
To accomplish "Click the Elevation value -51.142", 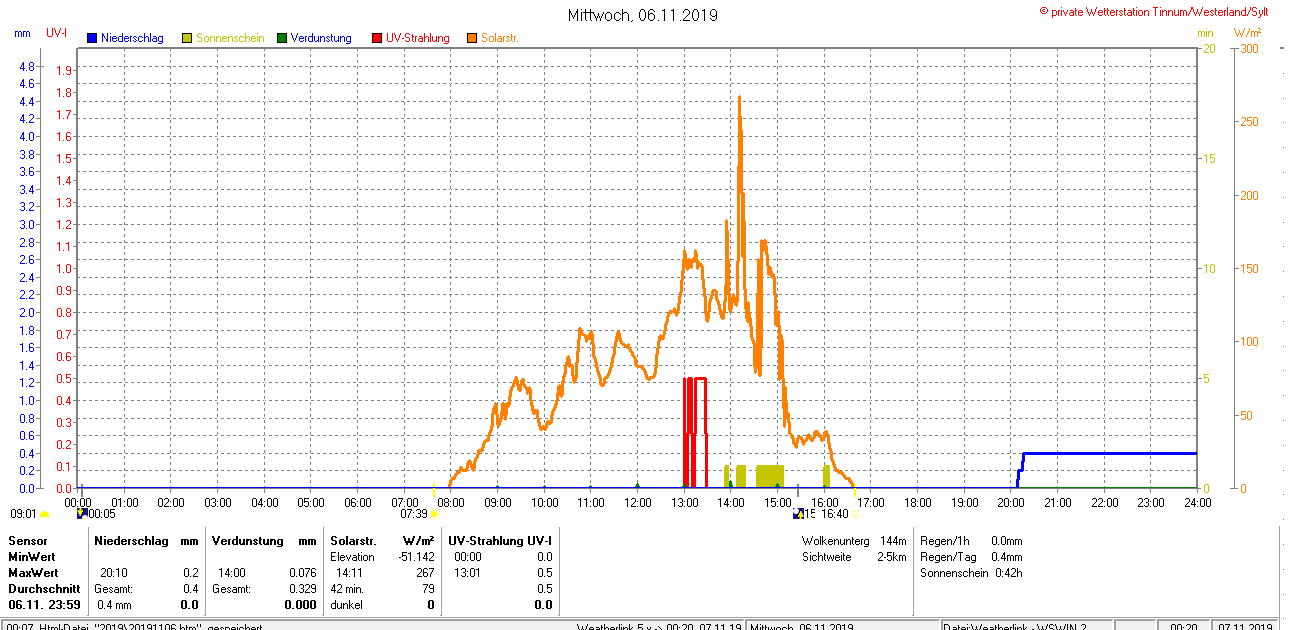I will 415,557.
